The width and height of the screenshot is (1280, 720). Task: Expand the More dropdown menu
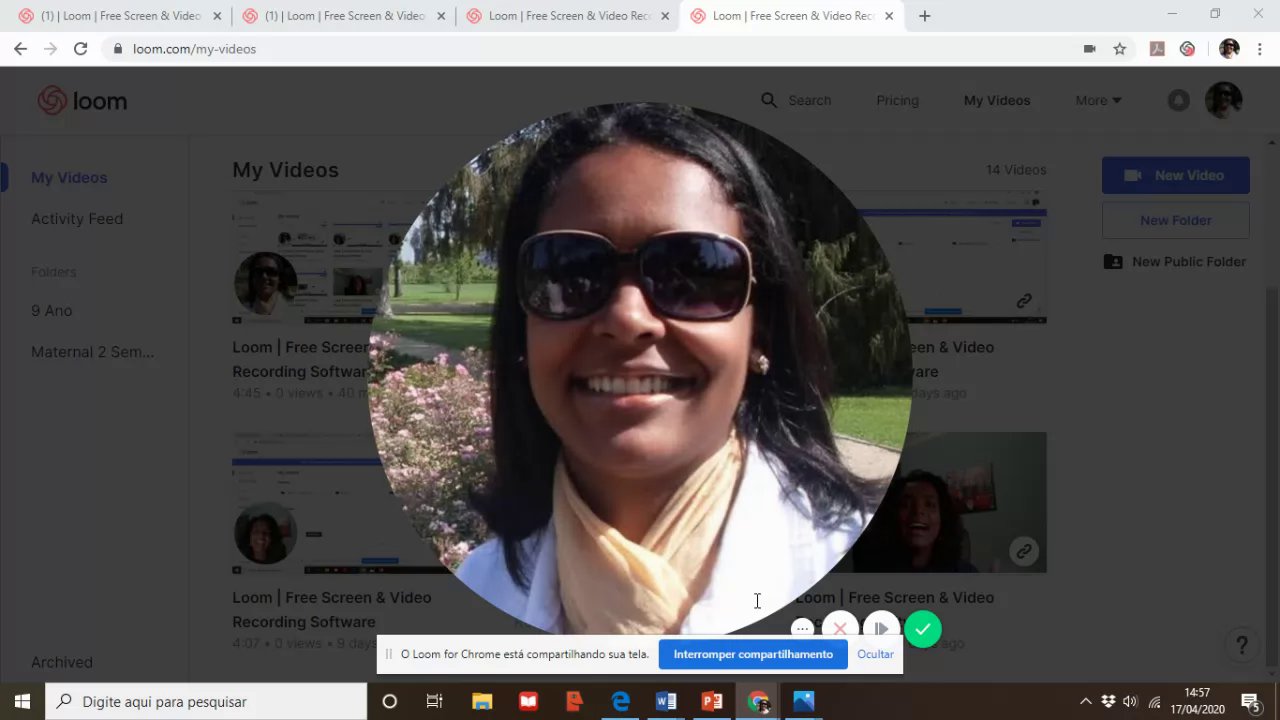pyautogui.click(x=1098, y=100)
